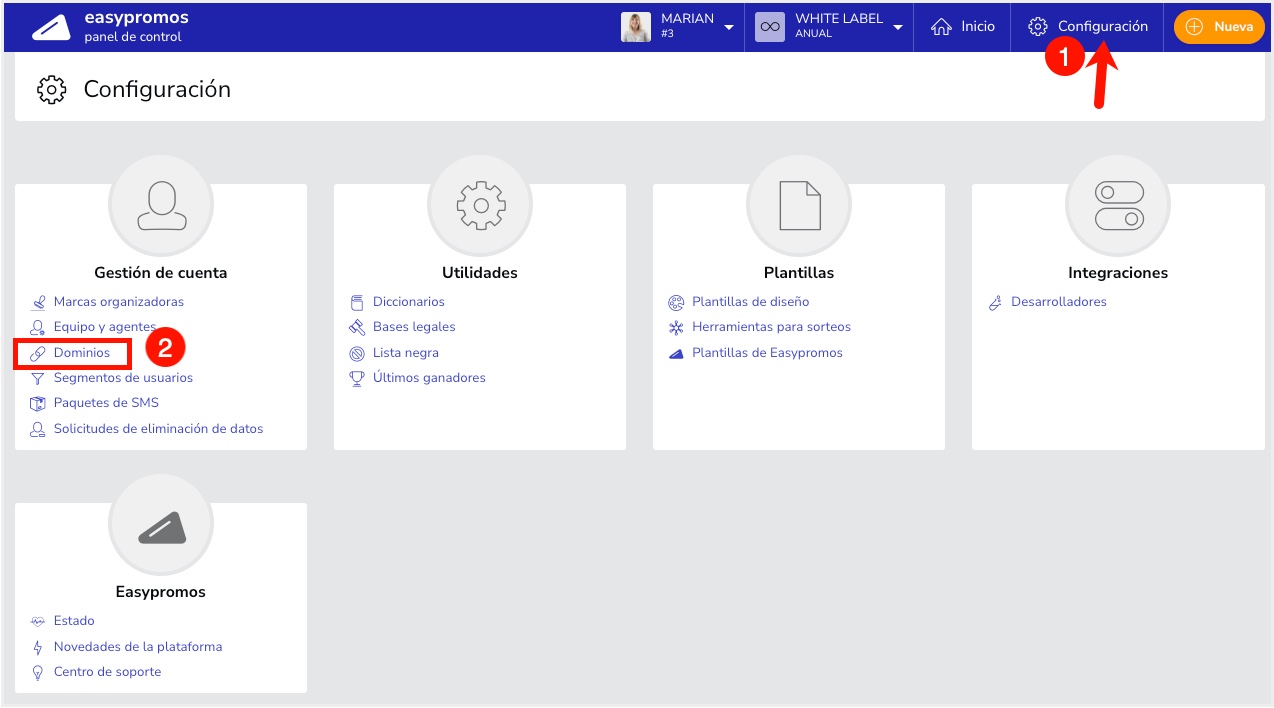Click the Herramientas para sorteos icon
Image resolution: width=1274 pixels, height=708 pixels.
[x=676, y=327]
